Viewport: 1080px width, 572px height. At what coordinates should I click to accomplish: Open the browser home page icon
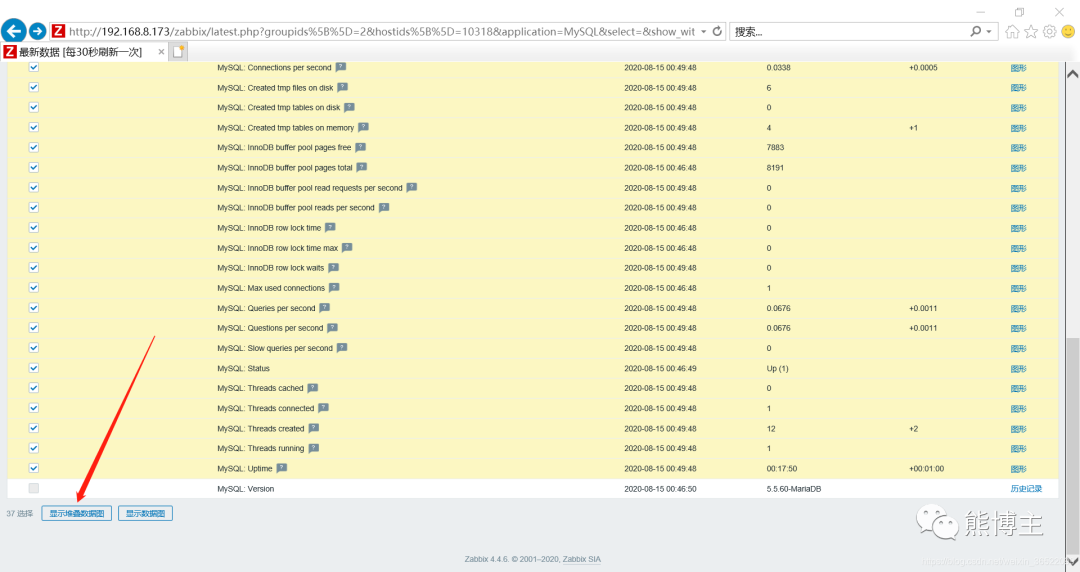1012,32
